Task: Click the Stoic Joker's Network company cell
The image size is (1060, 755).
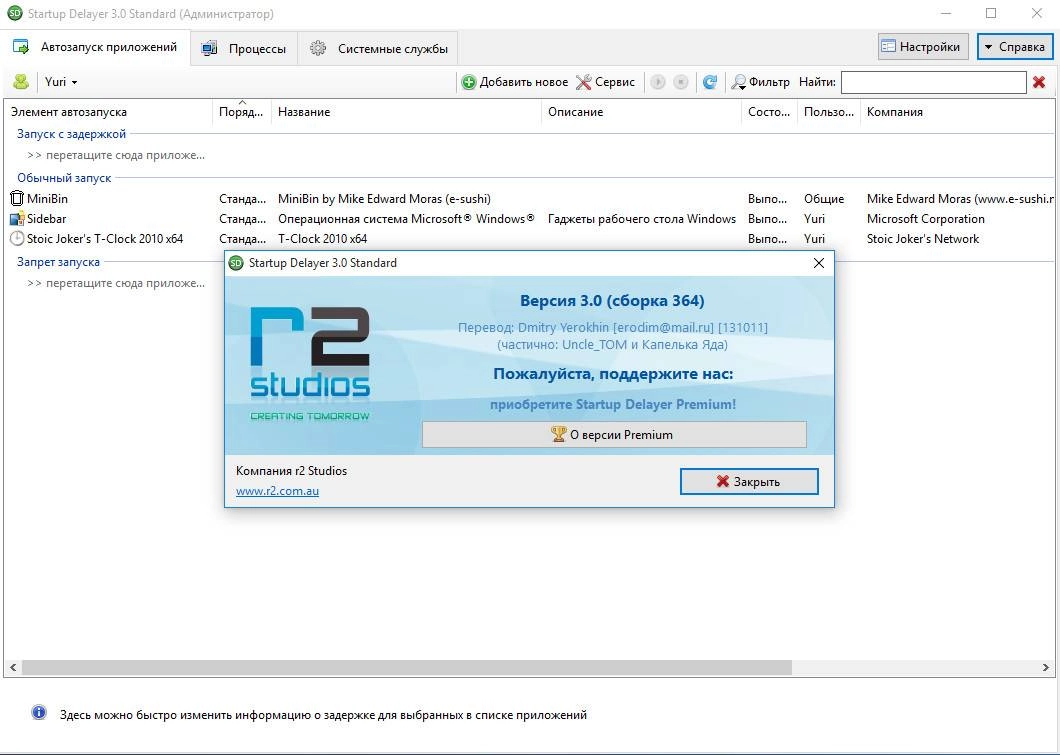Action: (x=923, y=239)
